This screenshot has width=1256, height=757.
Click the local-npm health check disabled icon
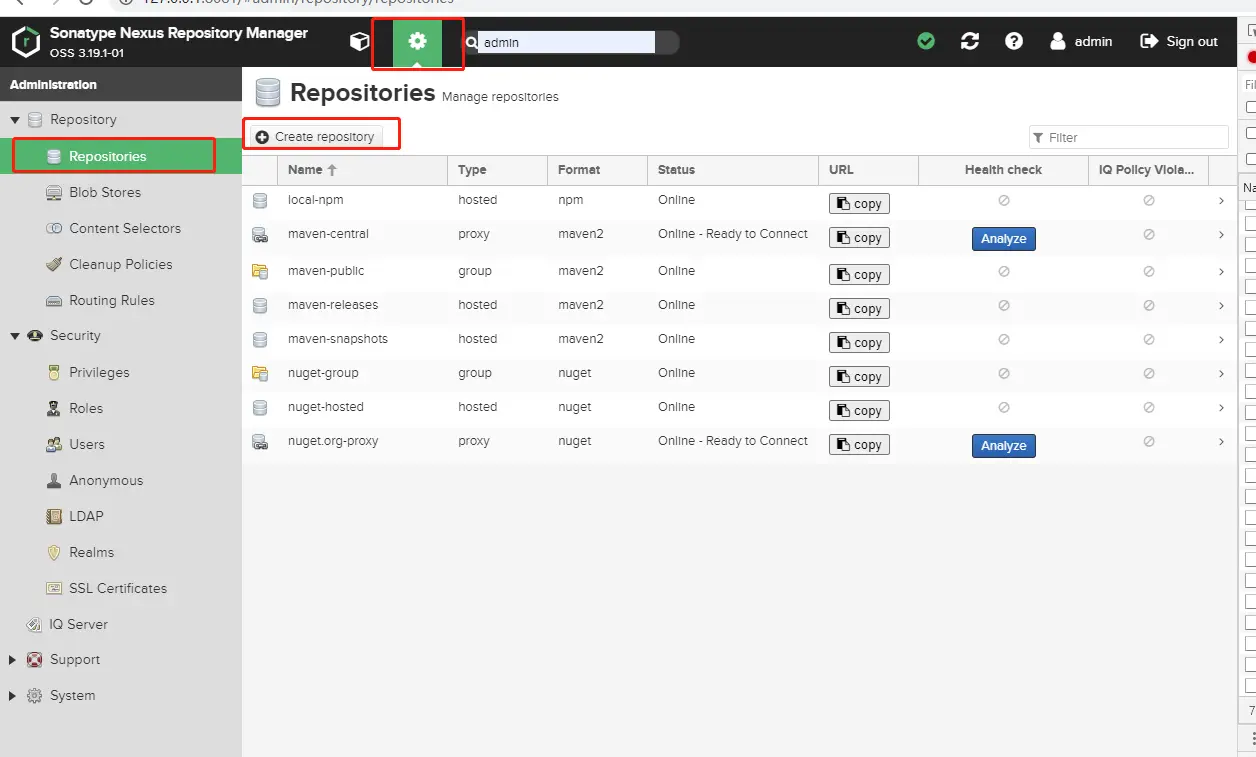pyautogui.click(x=1004, y=200)
